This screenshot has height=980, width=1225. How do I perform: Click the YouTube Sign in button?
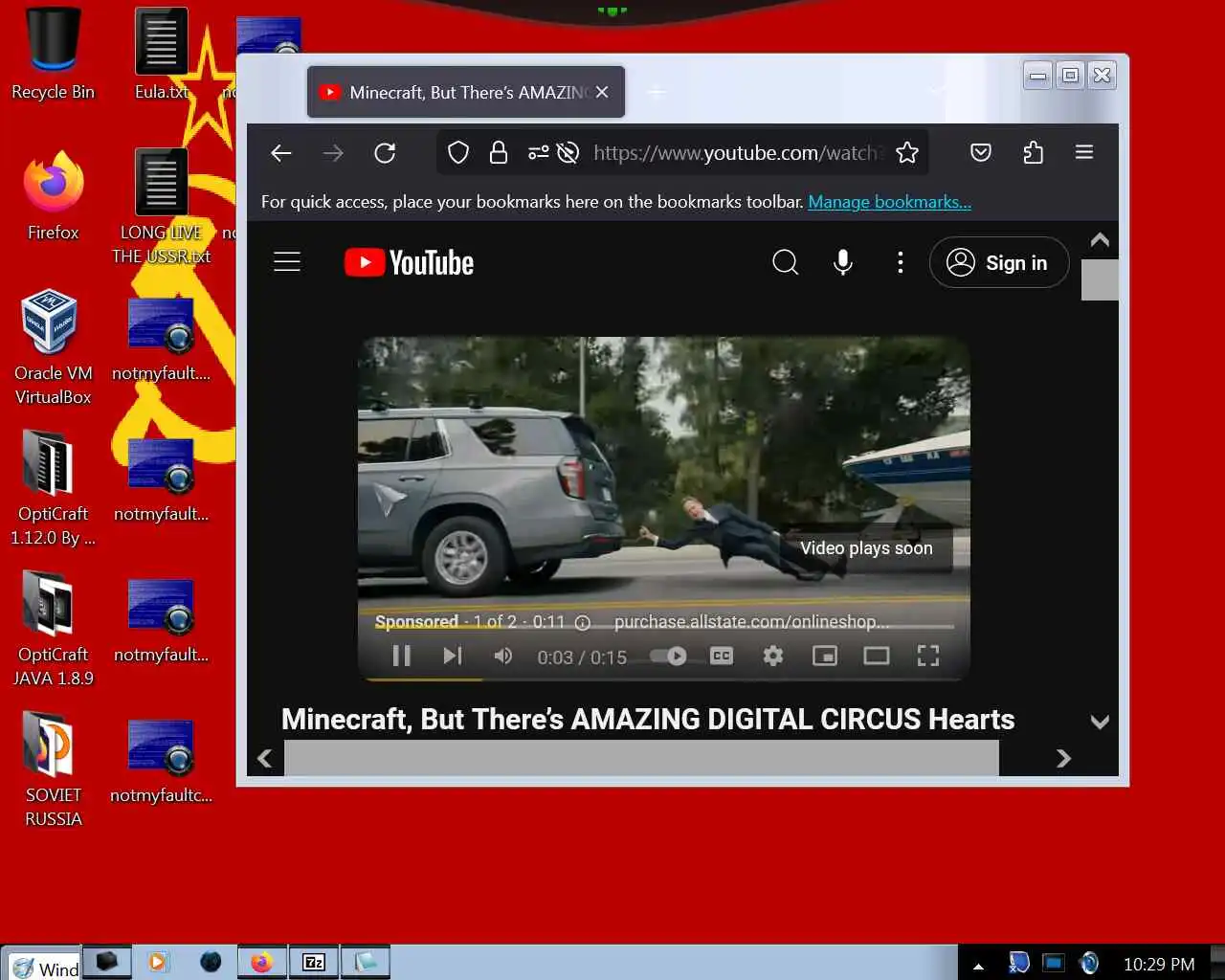pyautogui.click(x=999, y=262)
